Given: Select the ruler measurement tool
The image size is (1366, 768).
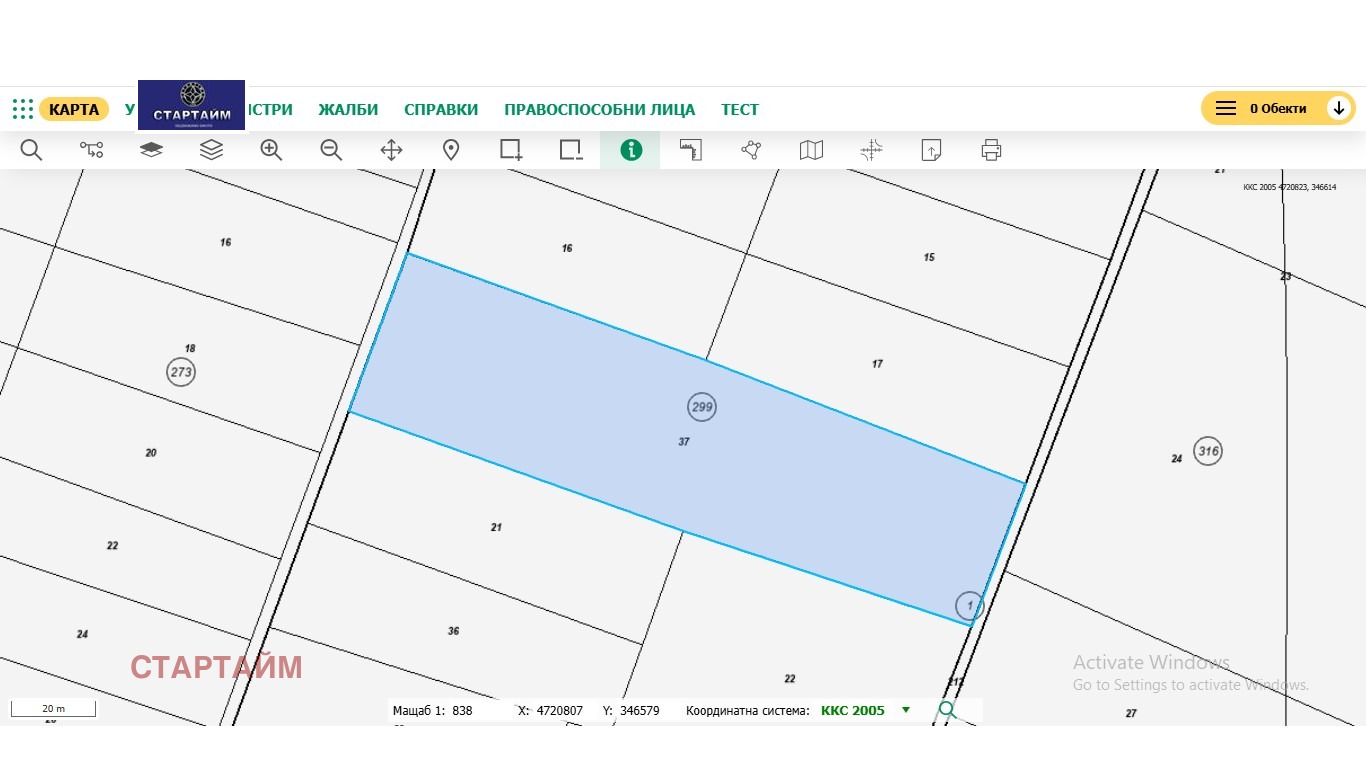Looking at the screenshot, I should point(691,150).
